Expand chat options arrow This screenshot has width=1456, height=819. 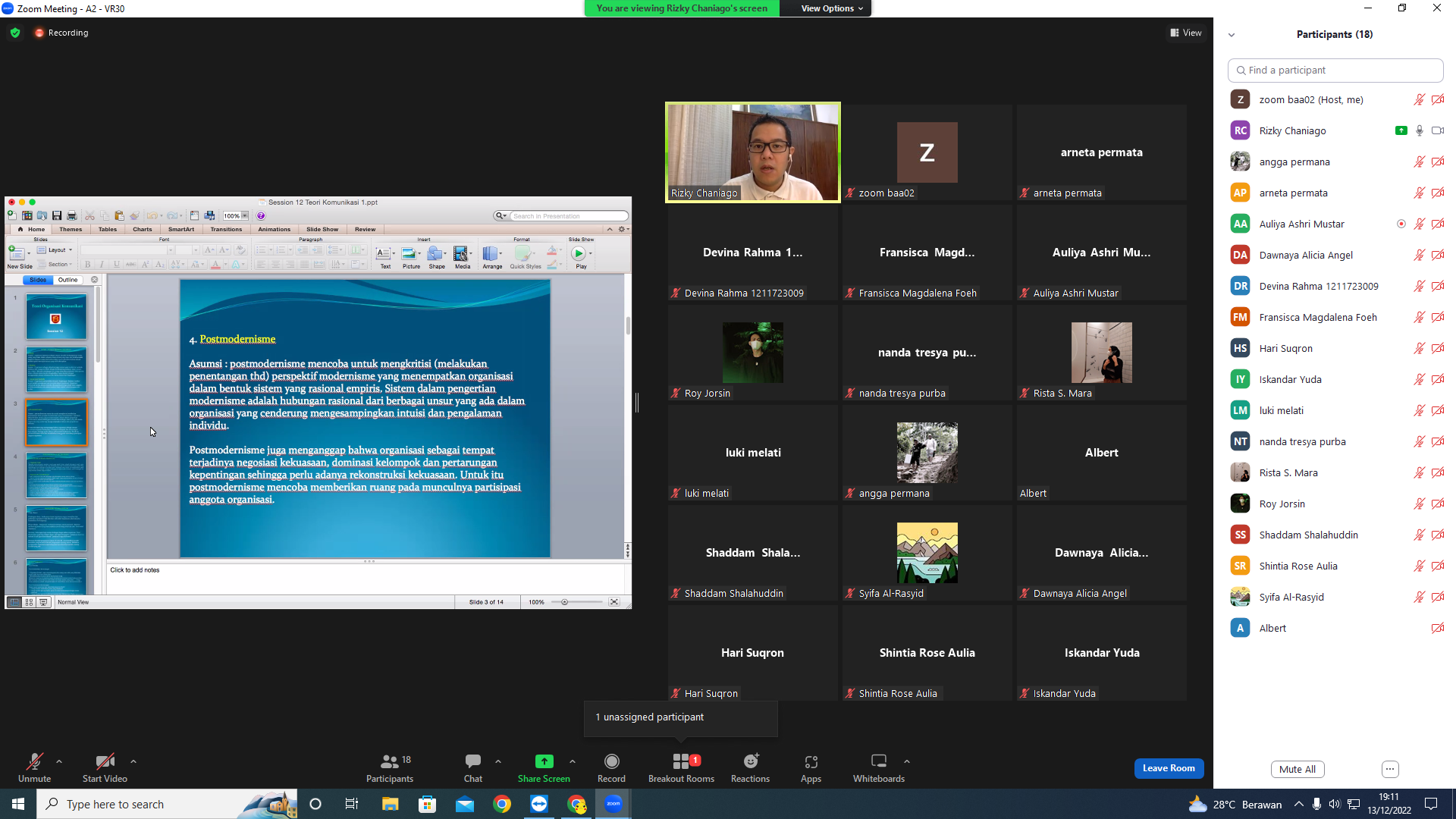coord(498,761)
